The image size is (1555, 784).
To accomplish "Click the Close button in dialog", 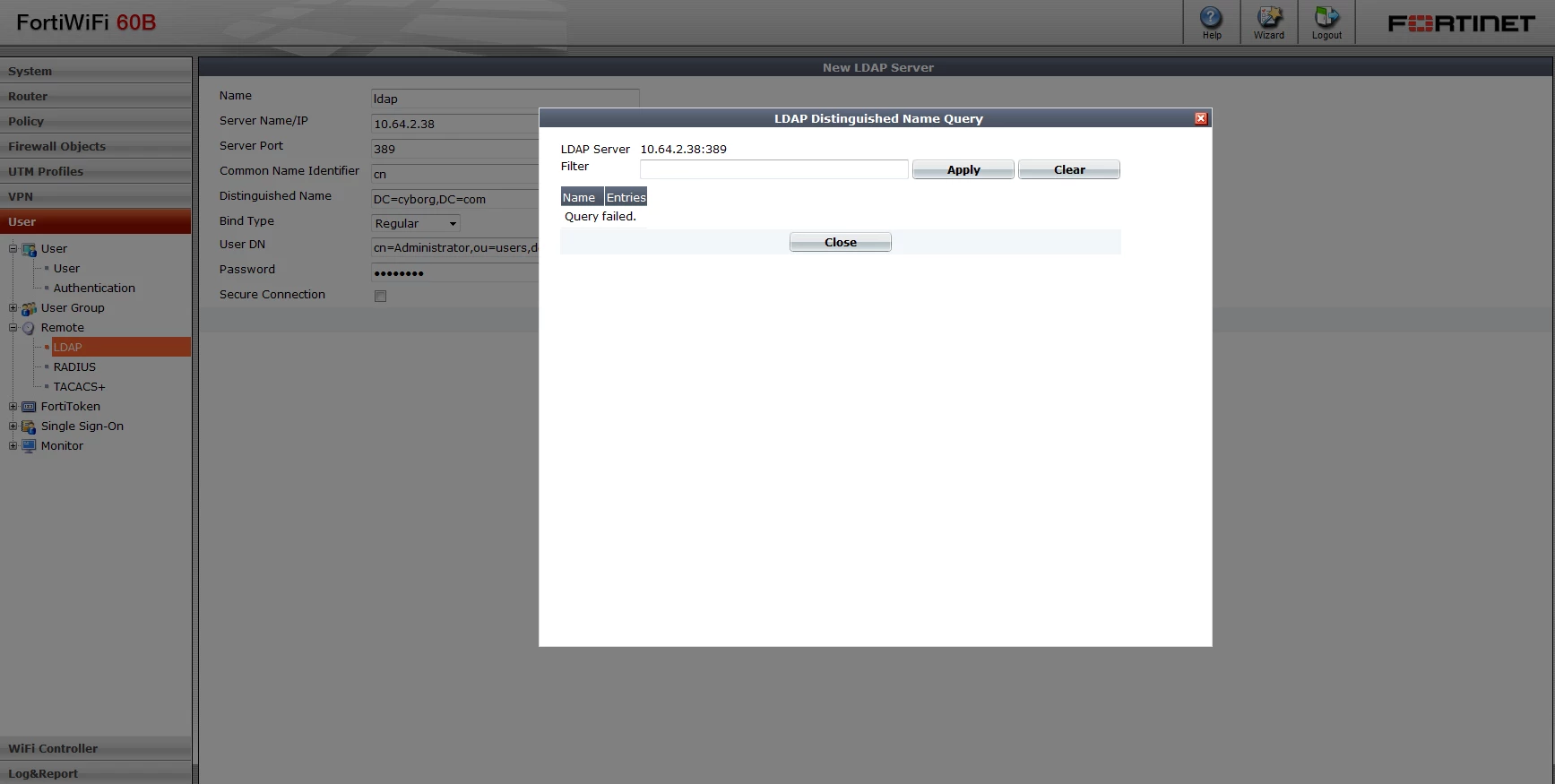I will point(841,242).
